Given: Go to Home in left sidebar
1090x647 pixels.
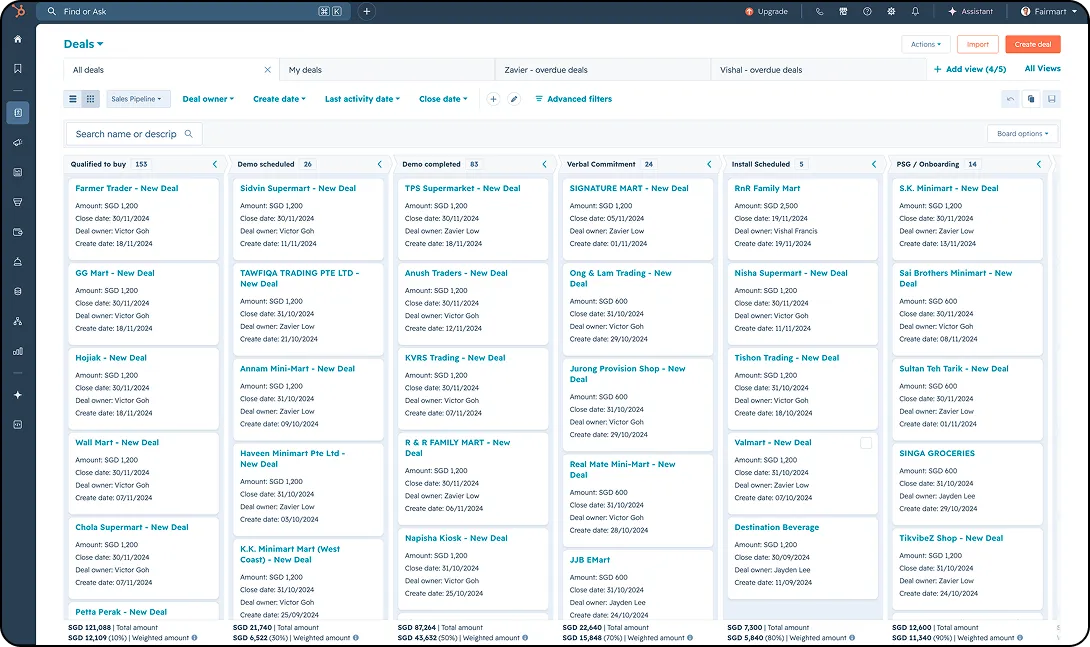Looking at the screenshot, I should click(18, 40).
